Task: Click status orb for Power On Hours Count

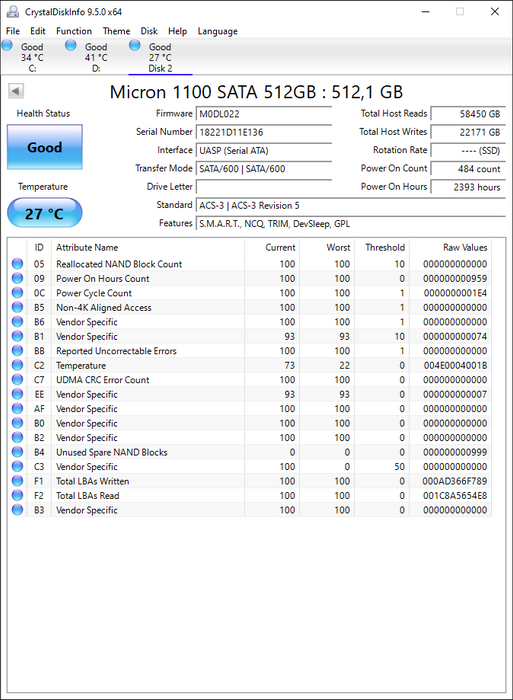Action: click(17, 279)
